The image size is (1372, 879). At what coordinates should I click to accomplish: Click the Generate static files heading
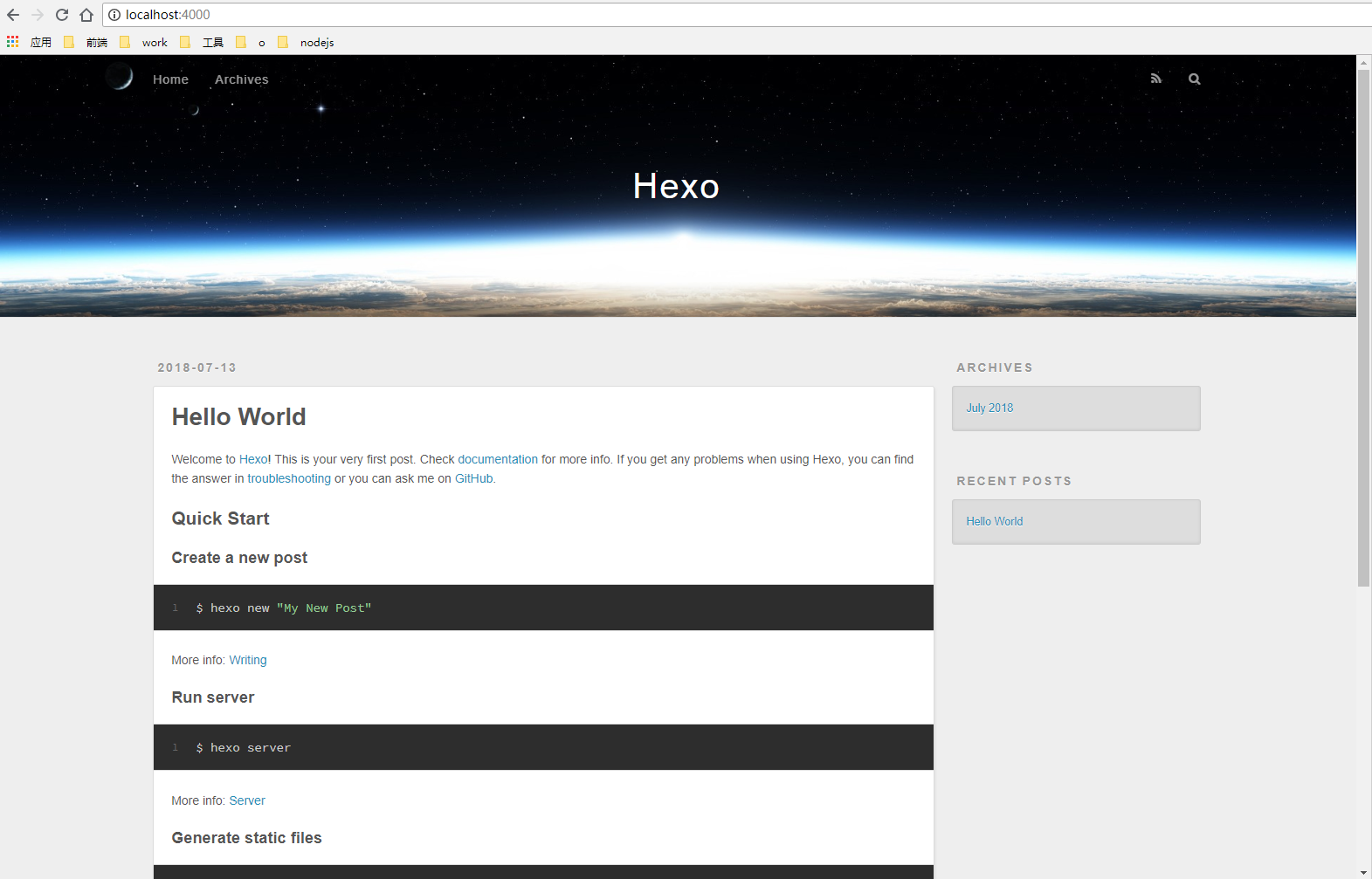246,838
